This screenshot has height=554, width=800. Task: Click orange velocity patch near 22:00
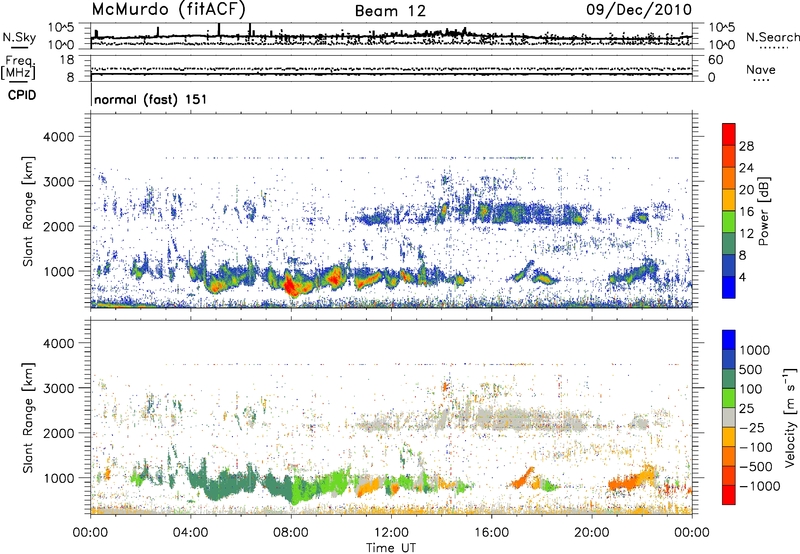coord(633,480)
